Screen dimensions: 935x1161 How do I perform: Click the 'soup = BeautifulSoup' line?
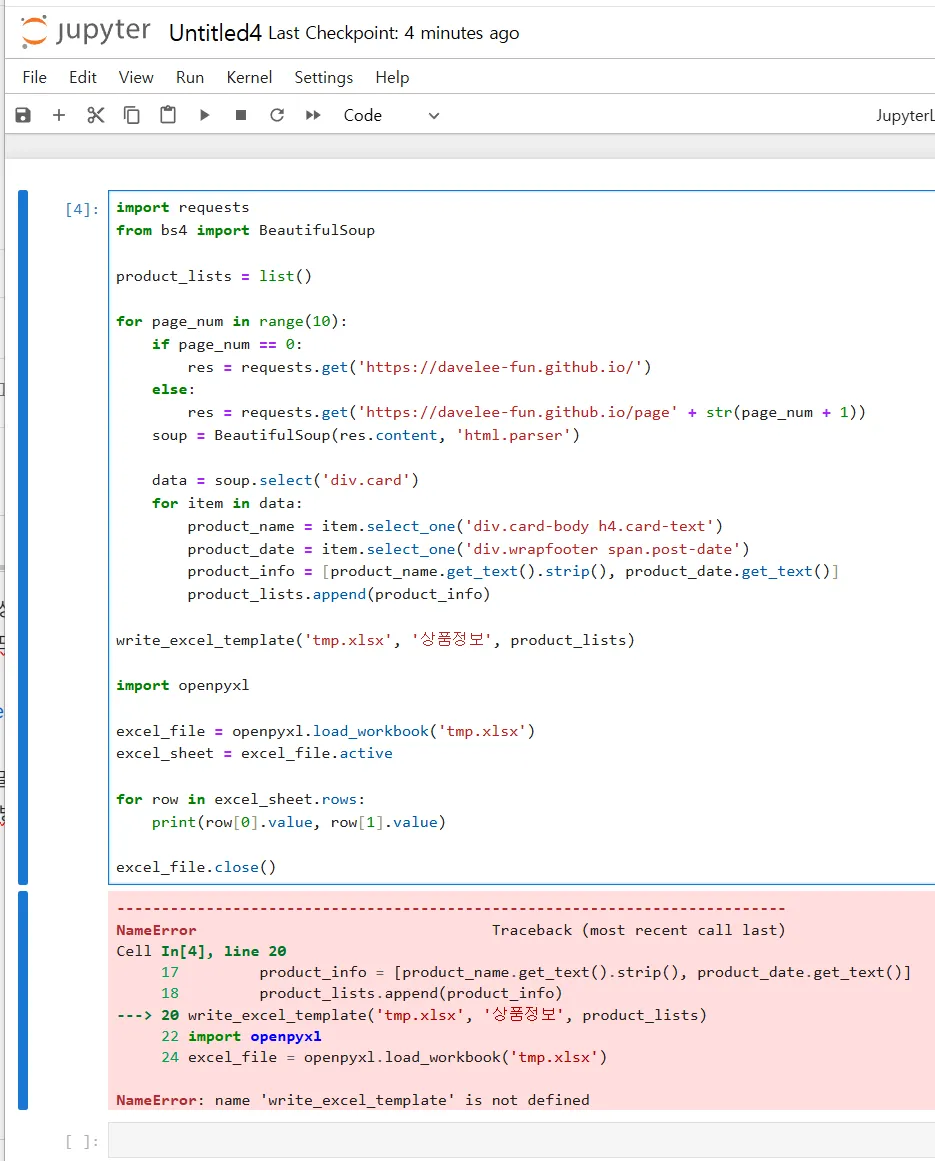click(x=366, y=435)
